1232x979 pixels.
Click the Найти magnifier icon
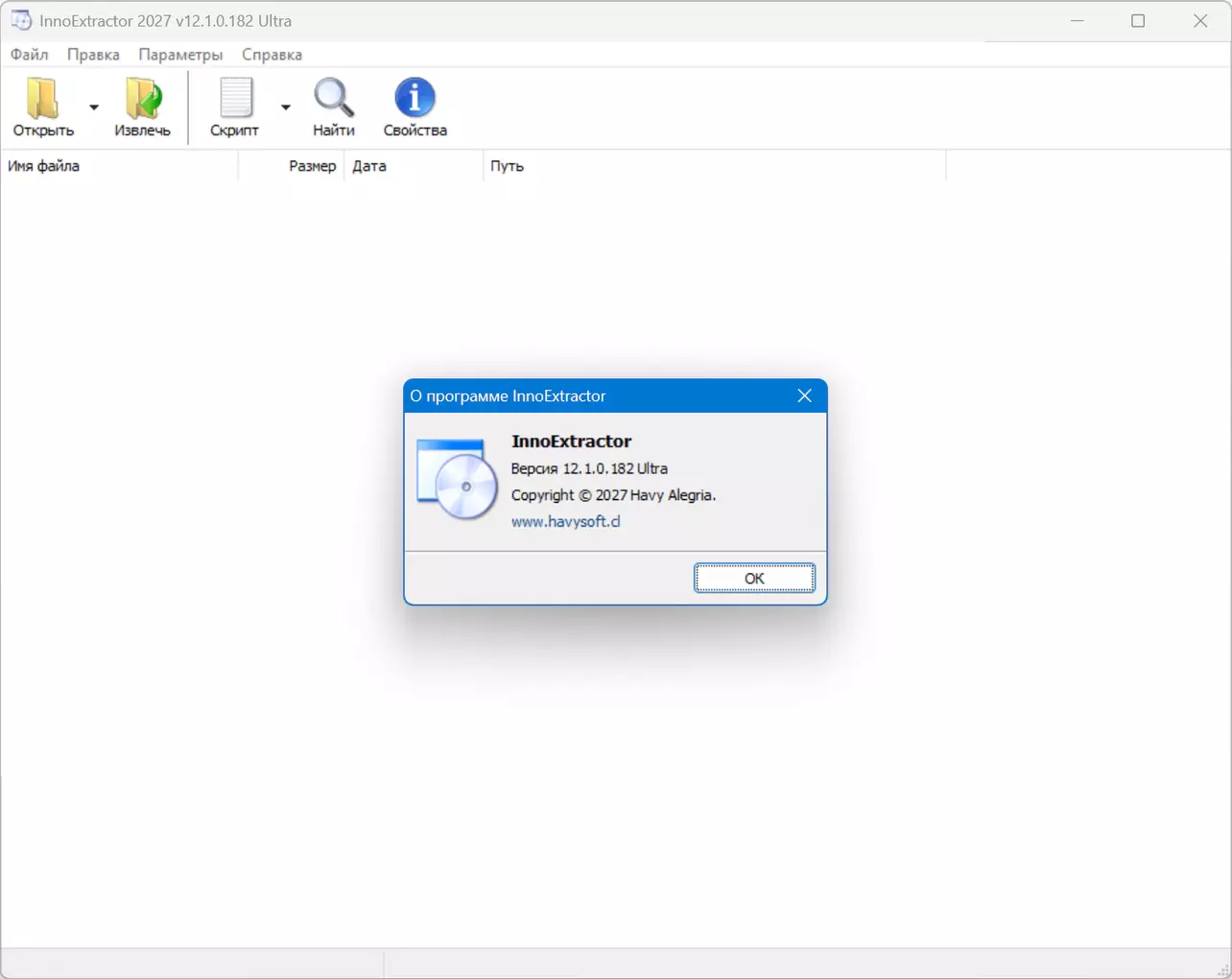[334, 98]
